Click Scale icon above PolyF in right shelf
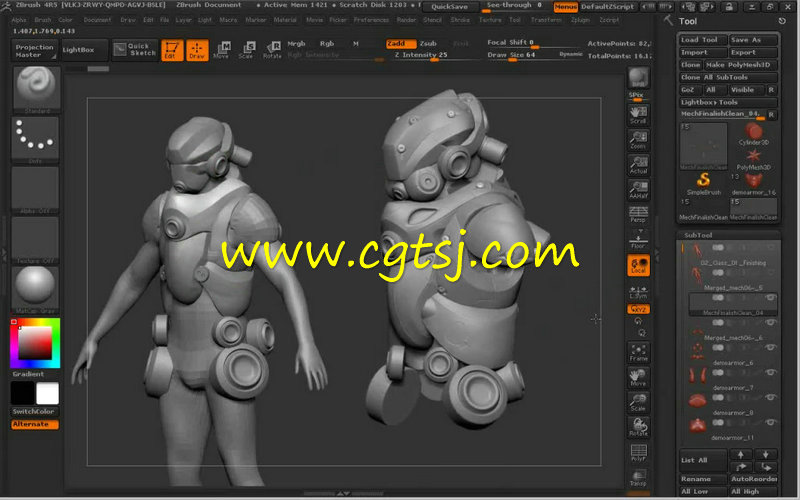The image size is (800, 500). tap(638, 403)
